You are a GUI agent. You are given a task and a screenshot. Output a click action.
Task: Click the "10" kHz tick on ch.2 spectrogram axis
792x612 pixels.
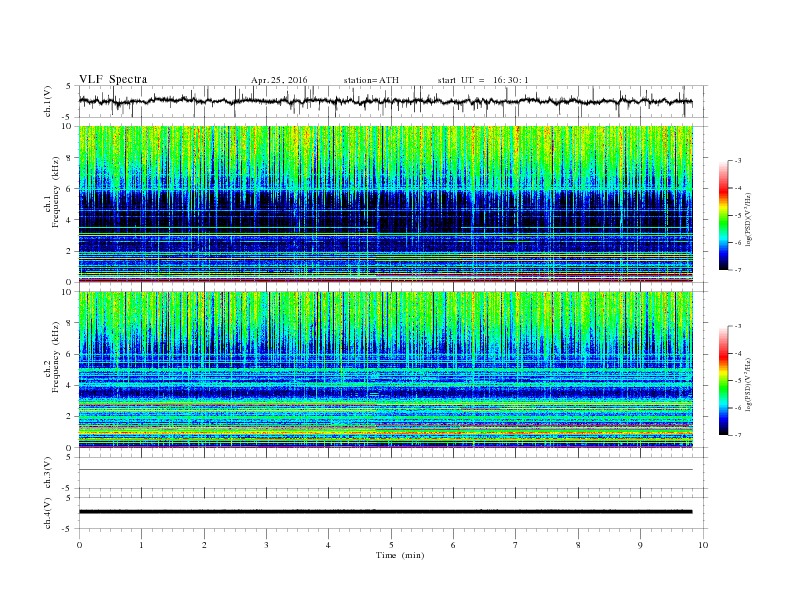[68, 292]
